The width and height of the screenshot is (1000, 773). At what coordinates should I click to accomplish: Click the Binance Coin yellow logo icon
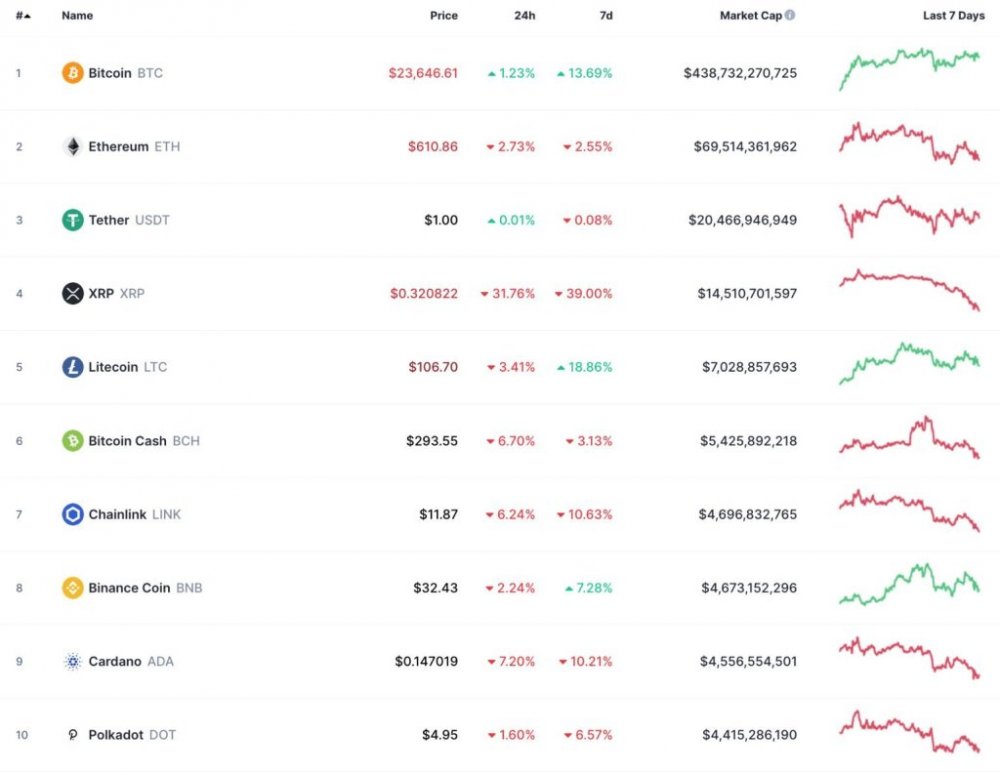pyautogui.click(x=73, y=588)
